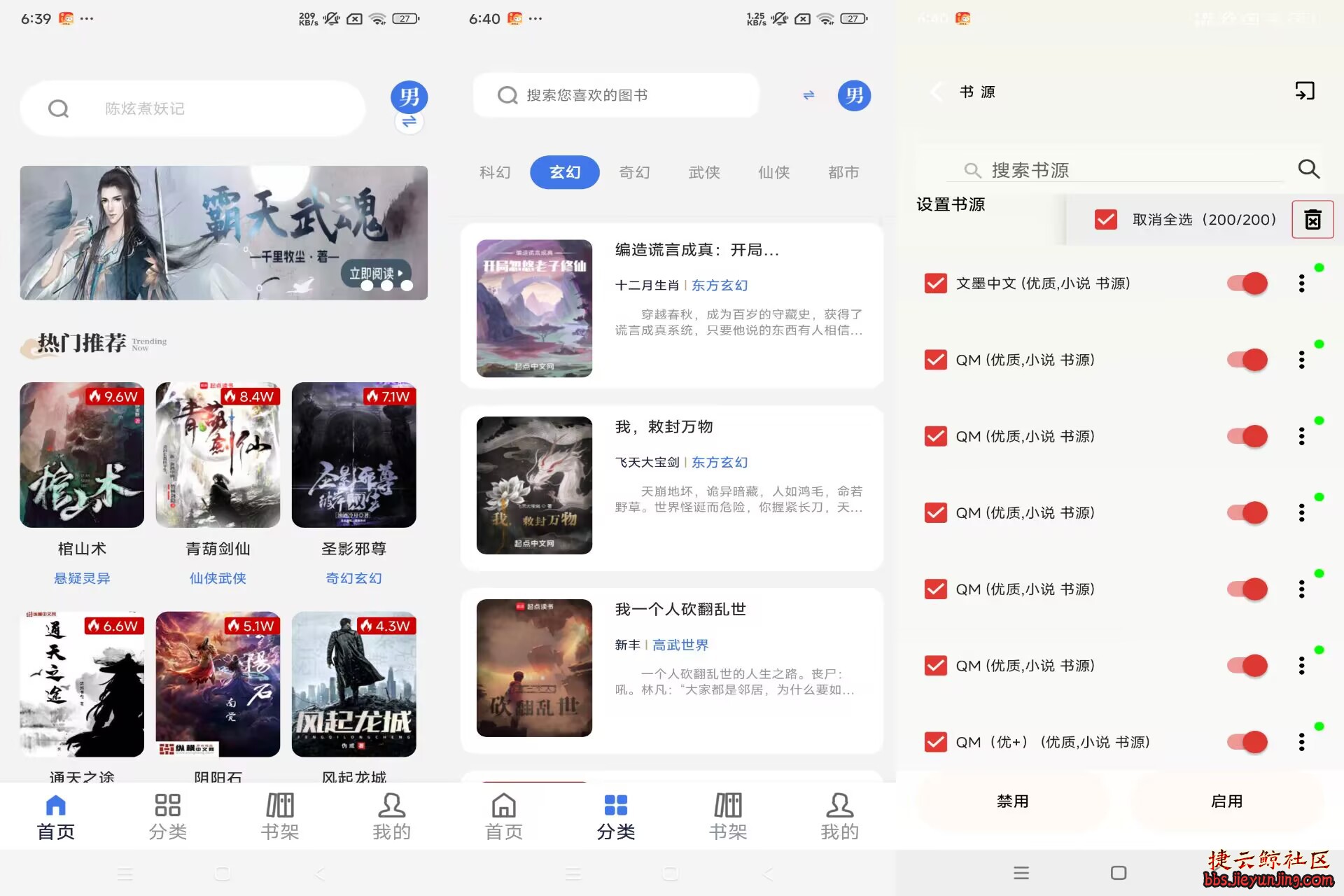Tap the 搜索您喜欢的图书 search field
This screenshot has width=1344, height=896.
[616, 95]
